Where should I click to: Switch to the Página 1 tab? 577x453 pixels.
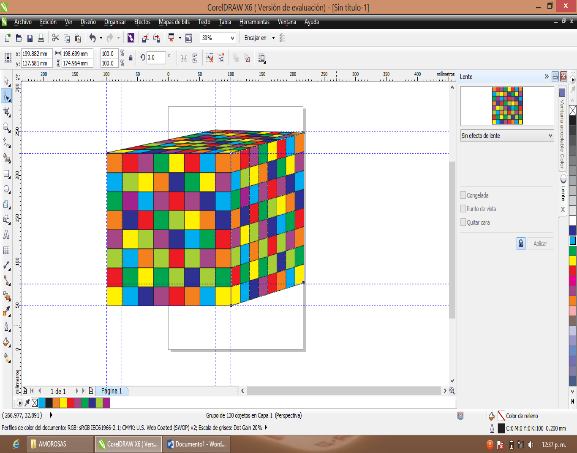point(111,391)
